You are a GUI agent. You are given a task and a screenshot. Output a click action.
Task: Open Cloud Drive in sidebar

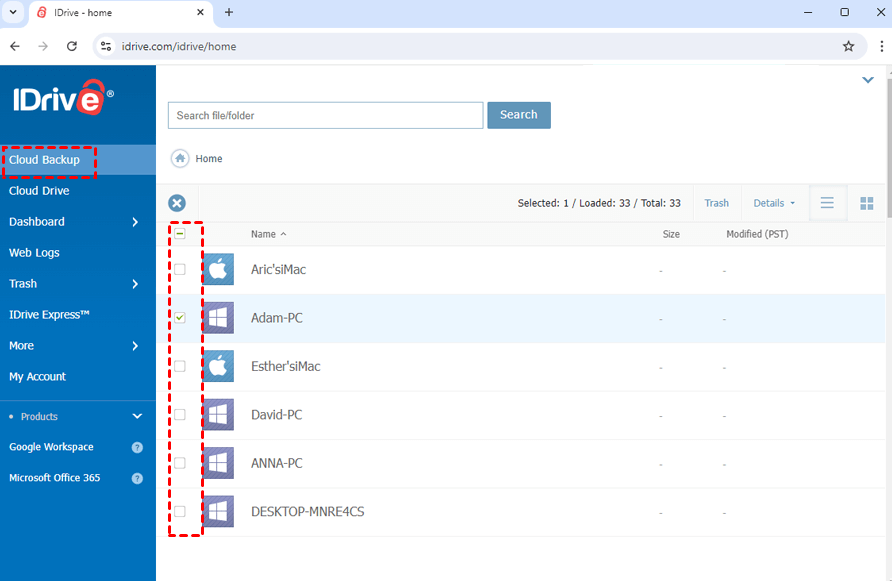39,191
